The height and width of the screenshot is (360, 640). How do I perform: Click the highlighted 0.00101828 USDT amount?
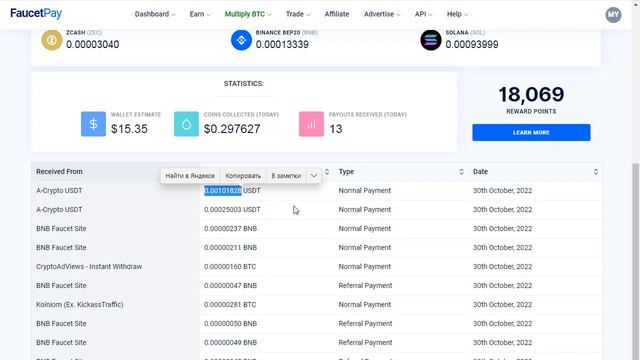[x=232, y=191]
